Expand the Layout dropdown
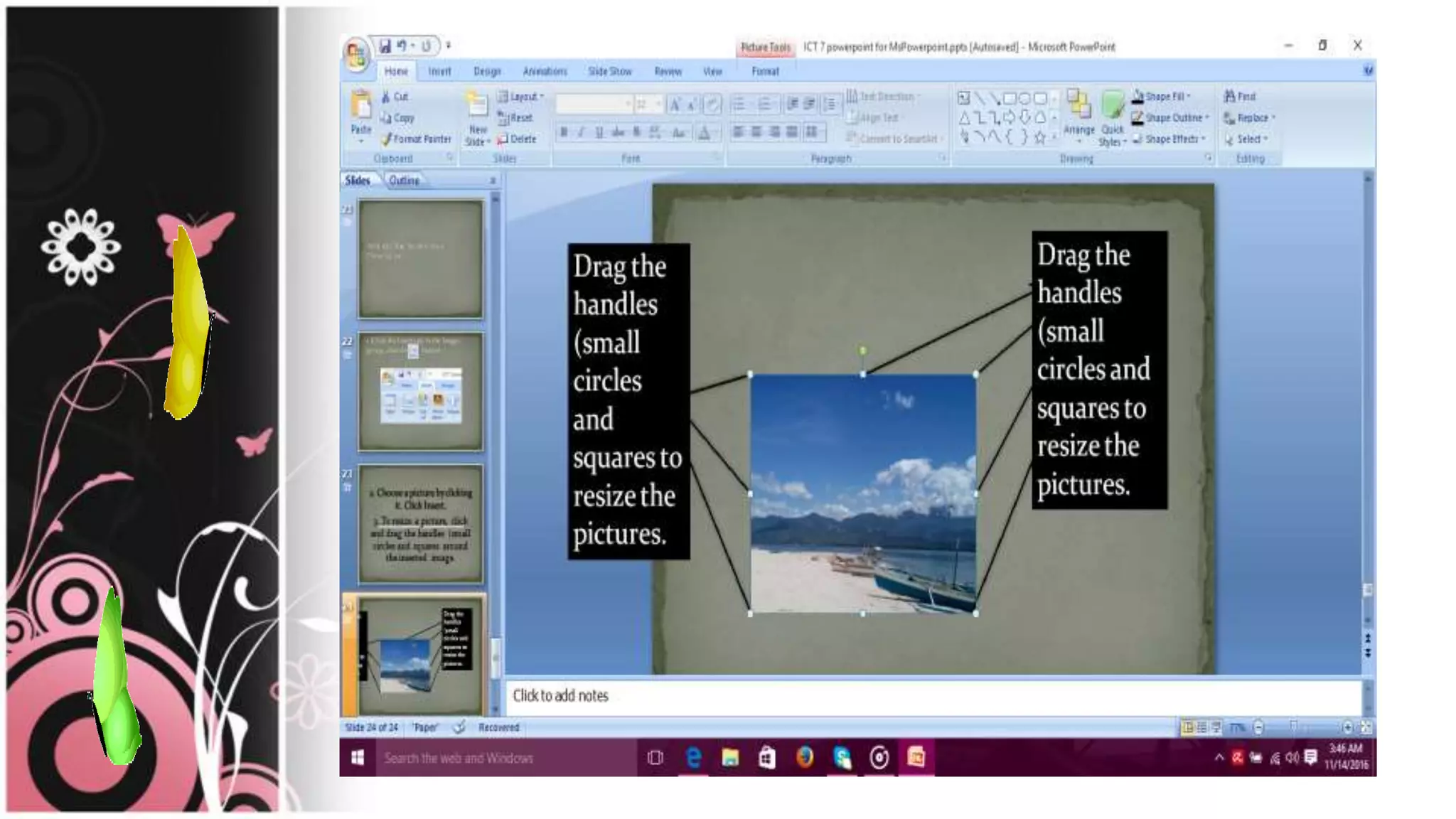The width and height of the screenshot is (1456, 819). point(522,97)
